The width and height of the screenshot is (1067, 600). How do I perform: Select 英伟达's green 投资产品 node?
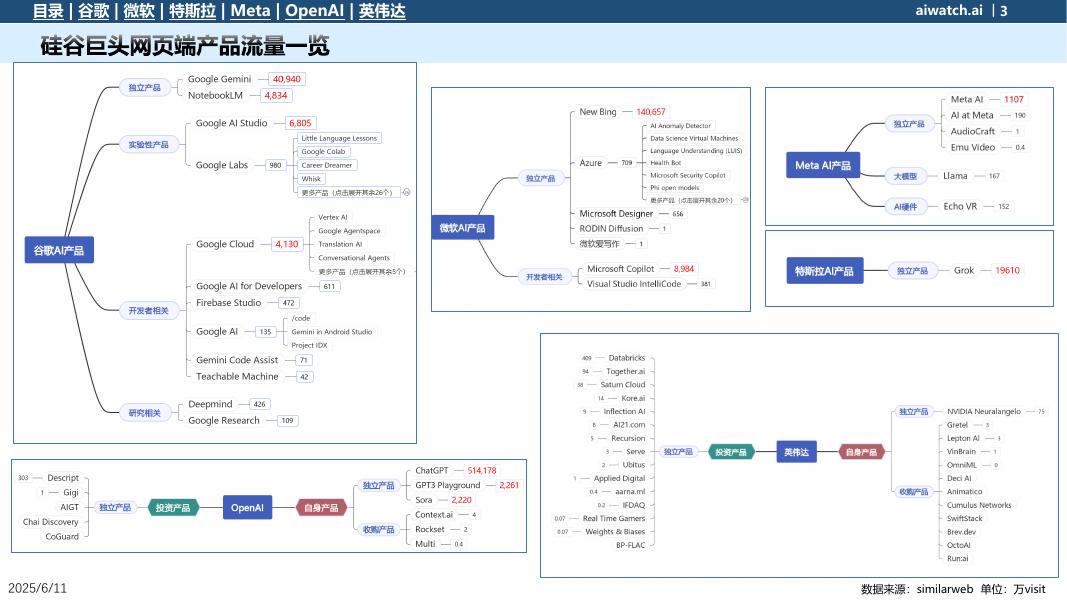point(731,452)
